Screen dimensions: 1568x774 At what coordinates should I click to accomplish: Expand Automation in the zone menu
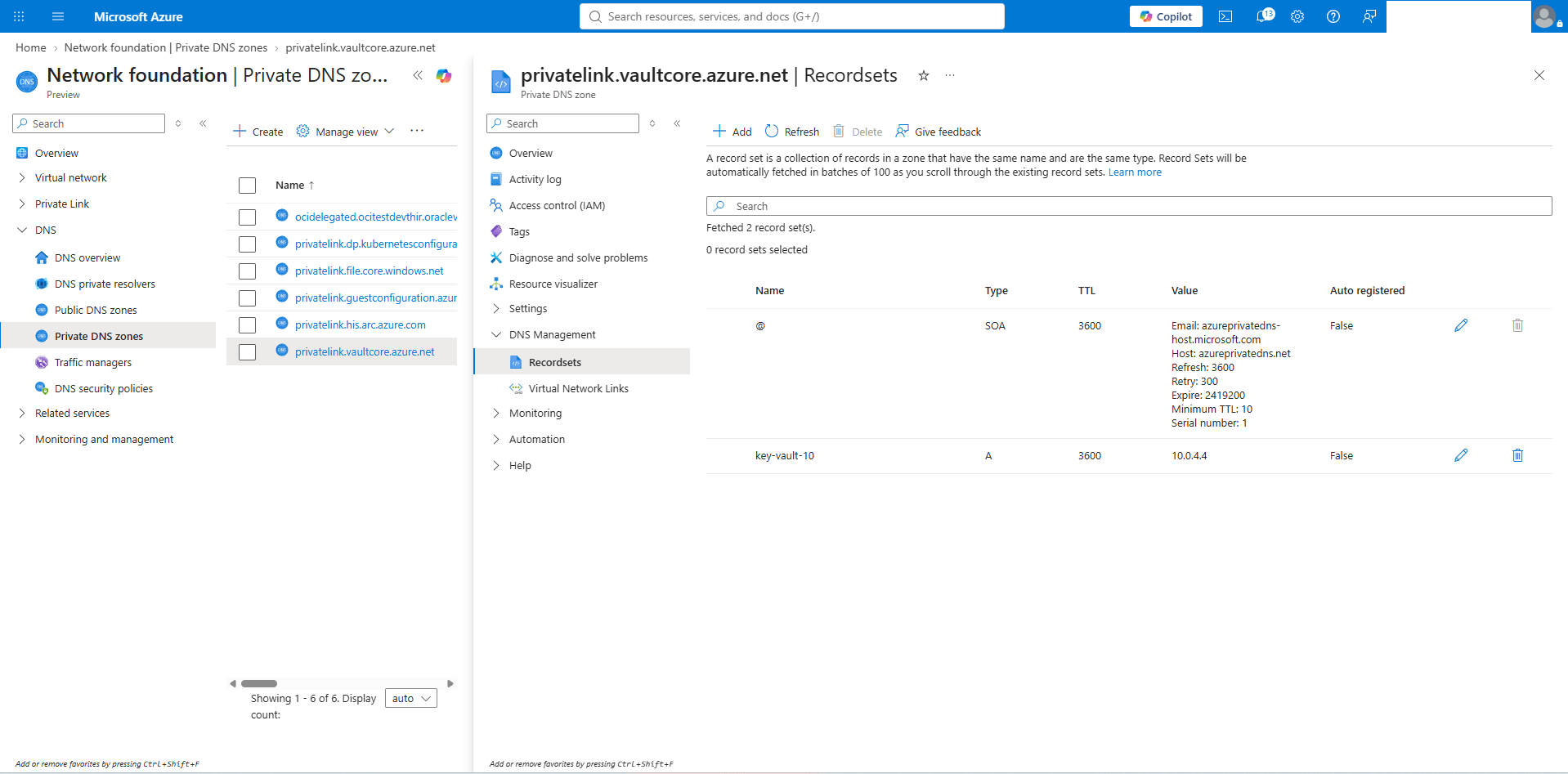click(x=496, y=439)
